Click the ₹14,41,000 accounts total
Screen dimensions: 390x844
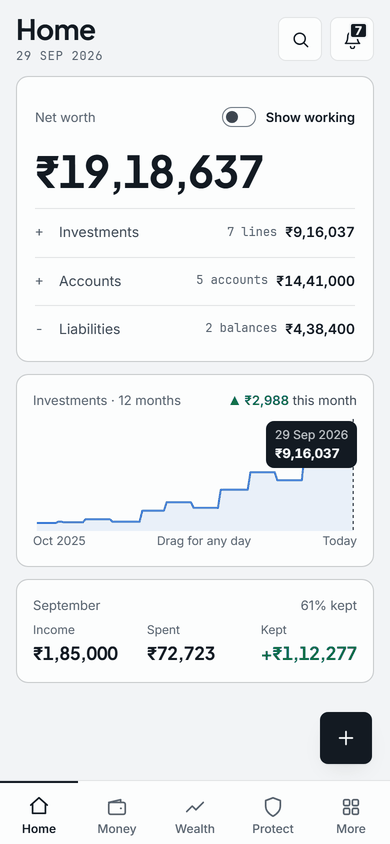(315, 281)
